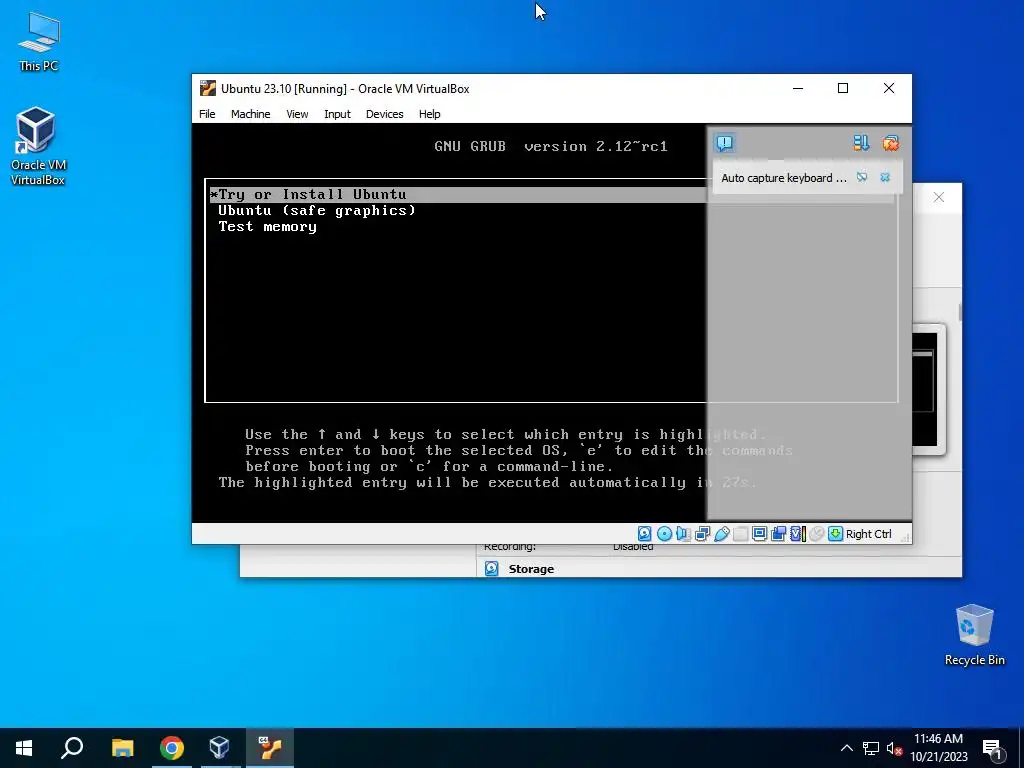Open the Machine menu

pos(250,114)
